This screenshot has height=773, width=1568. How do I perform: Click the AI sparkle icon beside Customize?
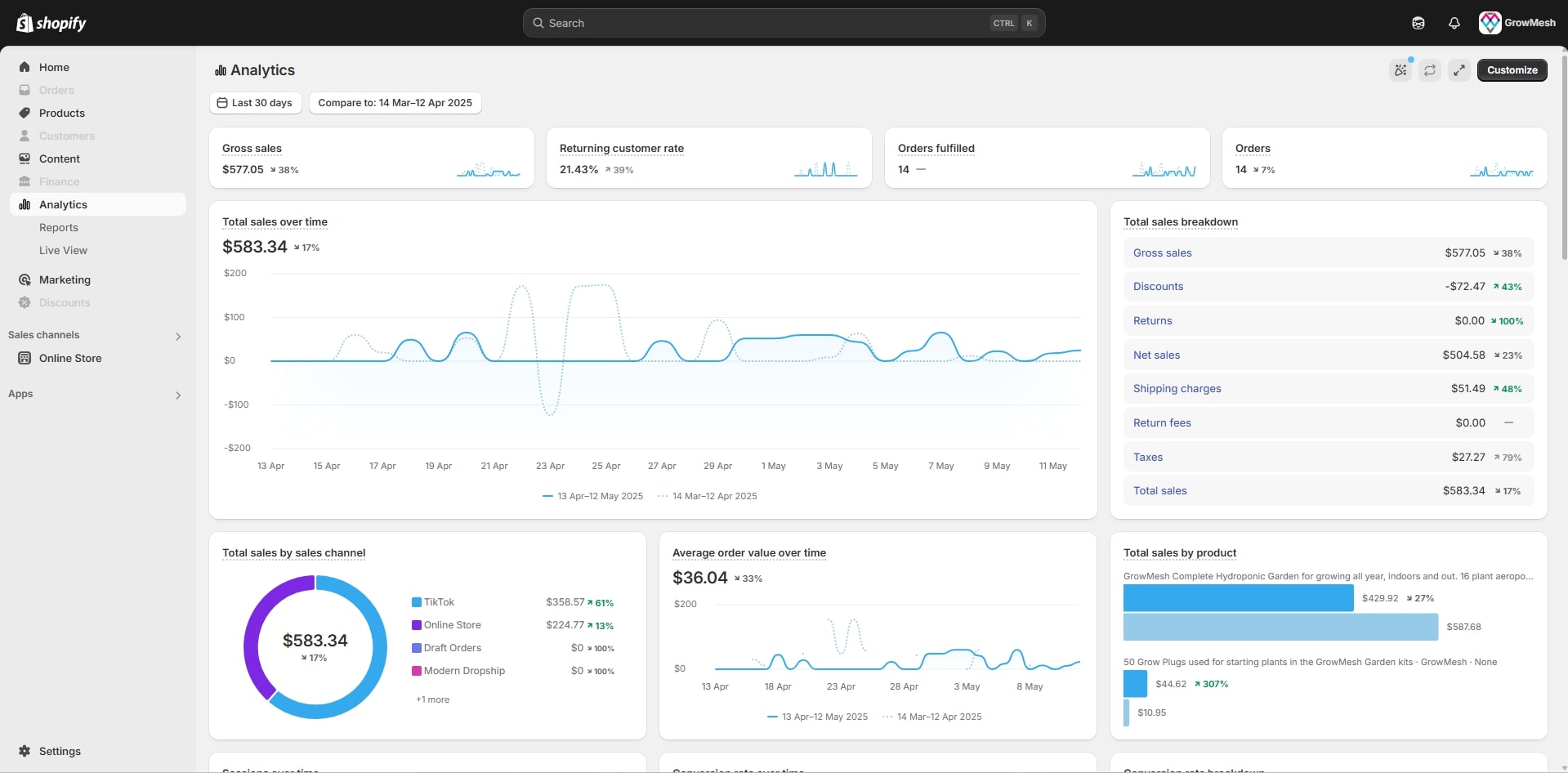[x=1400, y=70]
